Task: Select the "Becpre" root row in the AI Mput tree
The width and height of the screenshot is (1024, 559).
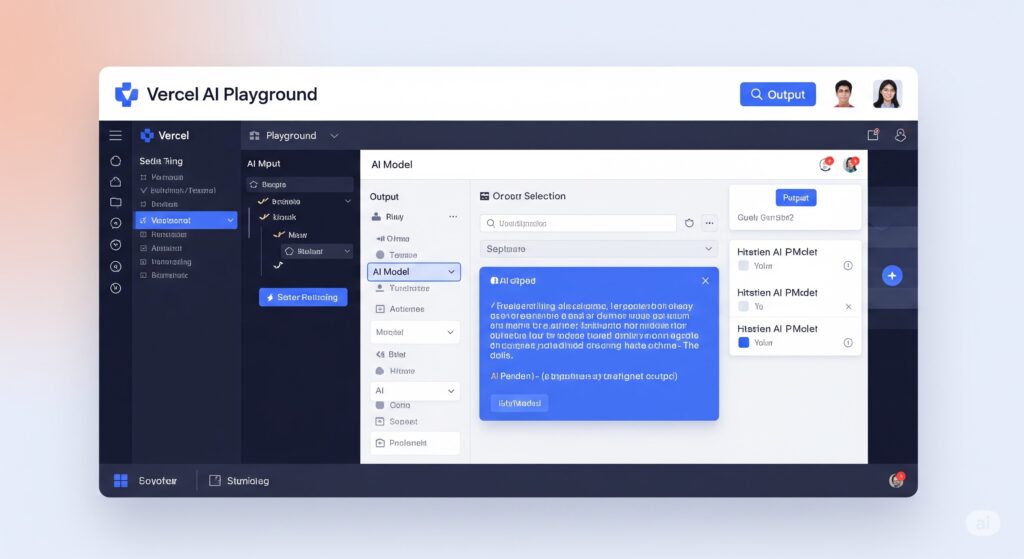Action: pos(300,185)
